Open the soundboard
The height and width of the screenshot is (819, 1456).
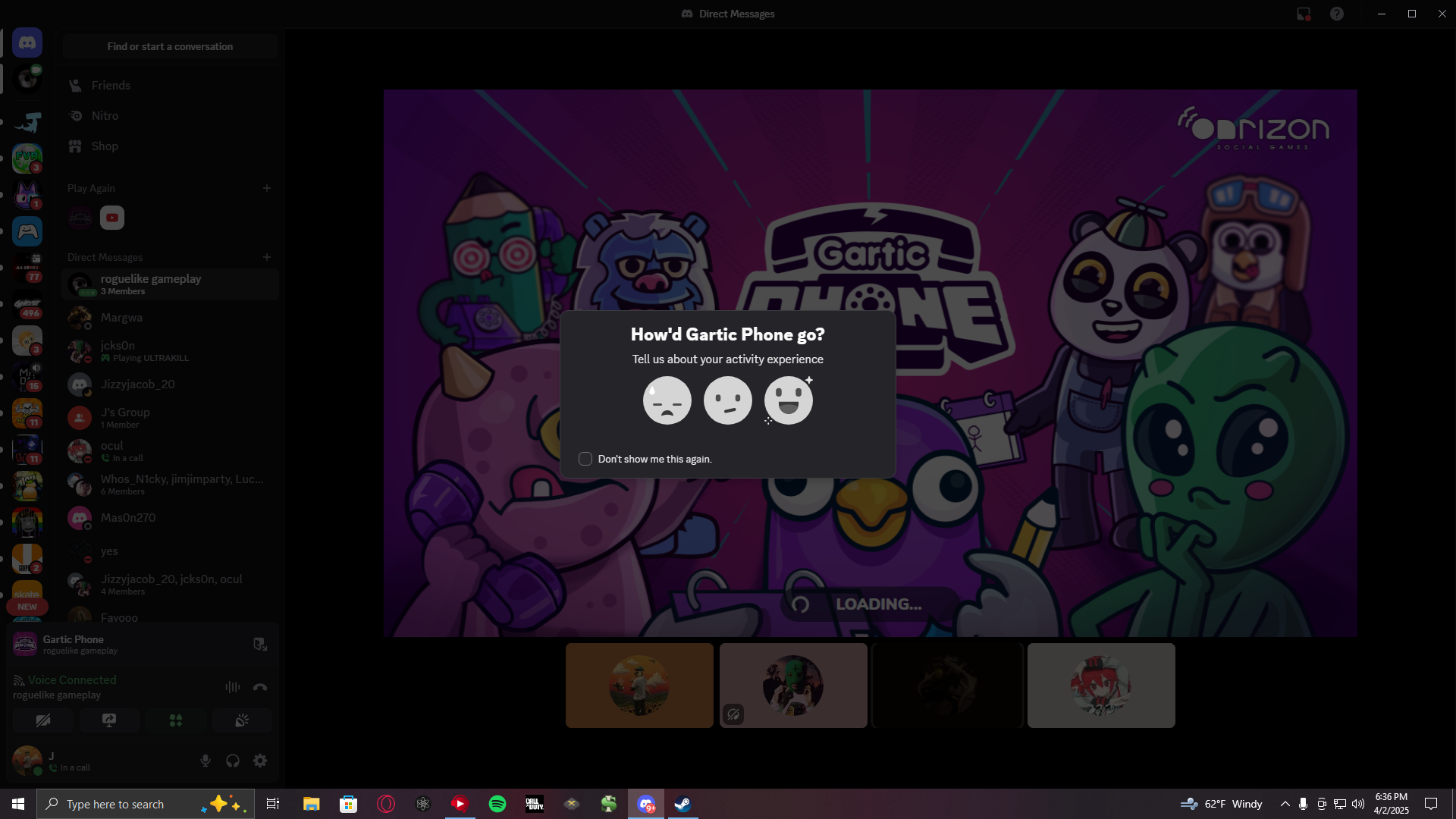click(242, 720)
